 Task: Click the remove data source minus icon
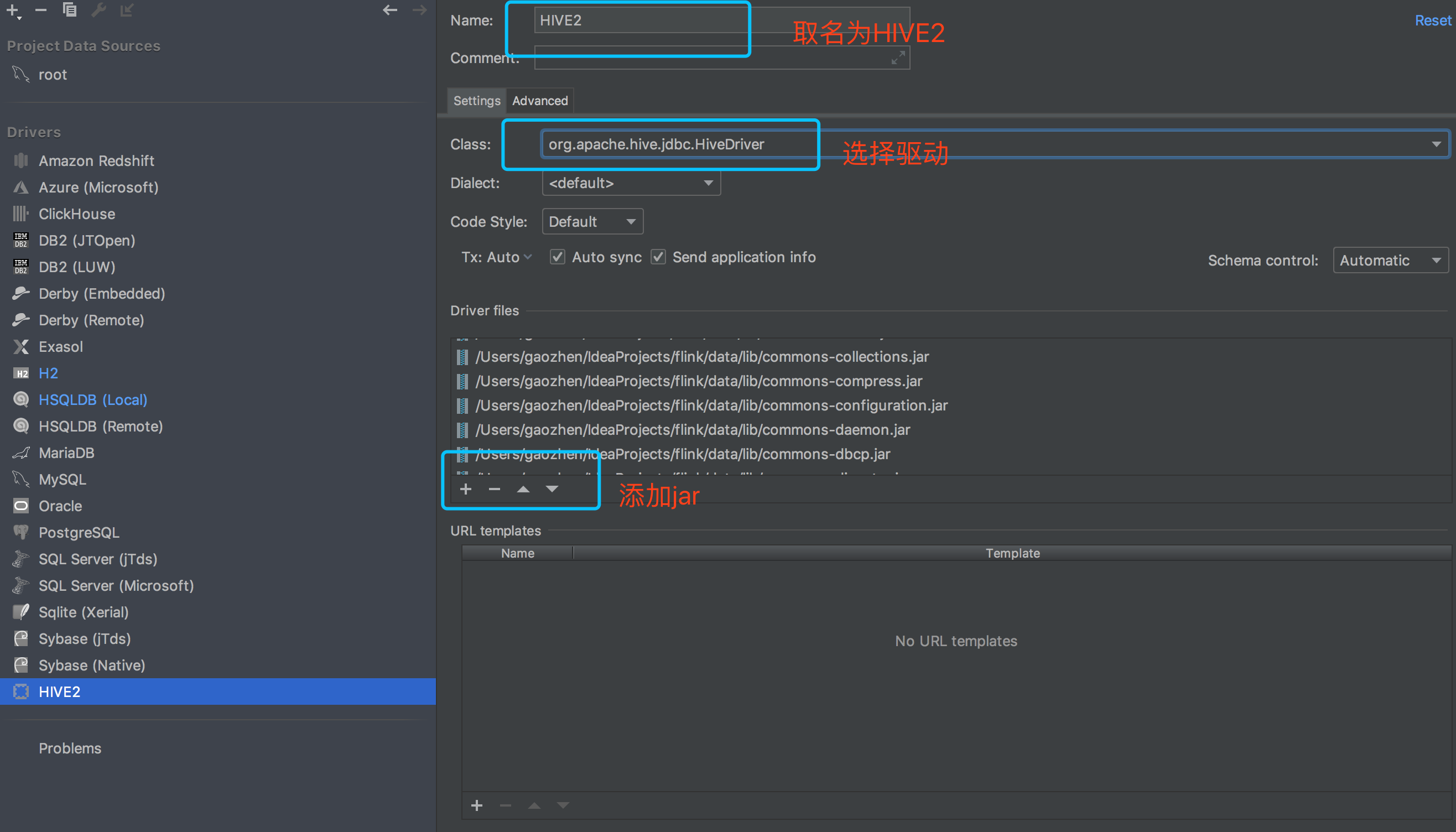click(x=40, y=10)
